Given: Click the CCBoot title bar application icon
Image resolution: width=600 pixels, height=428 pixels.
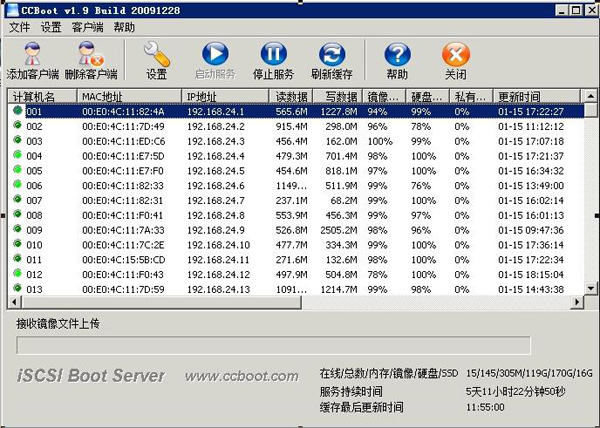Looking at the screenshot, I should pyautogui.click(x=13, y=10).
